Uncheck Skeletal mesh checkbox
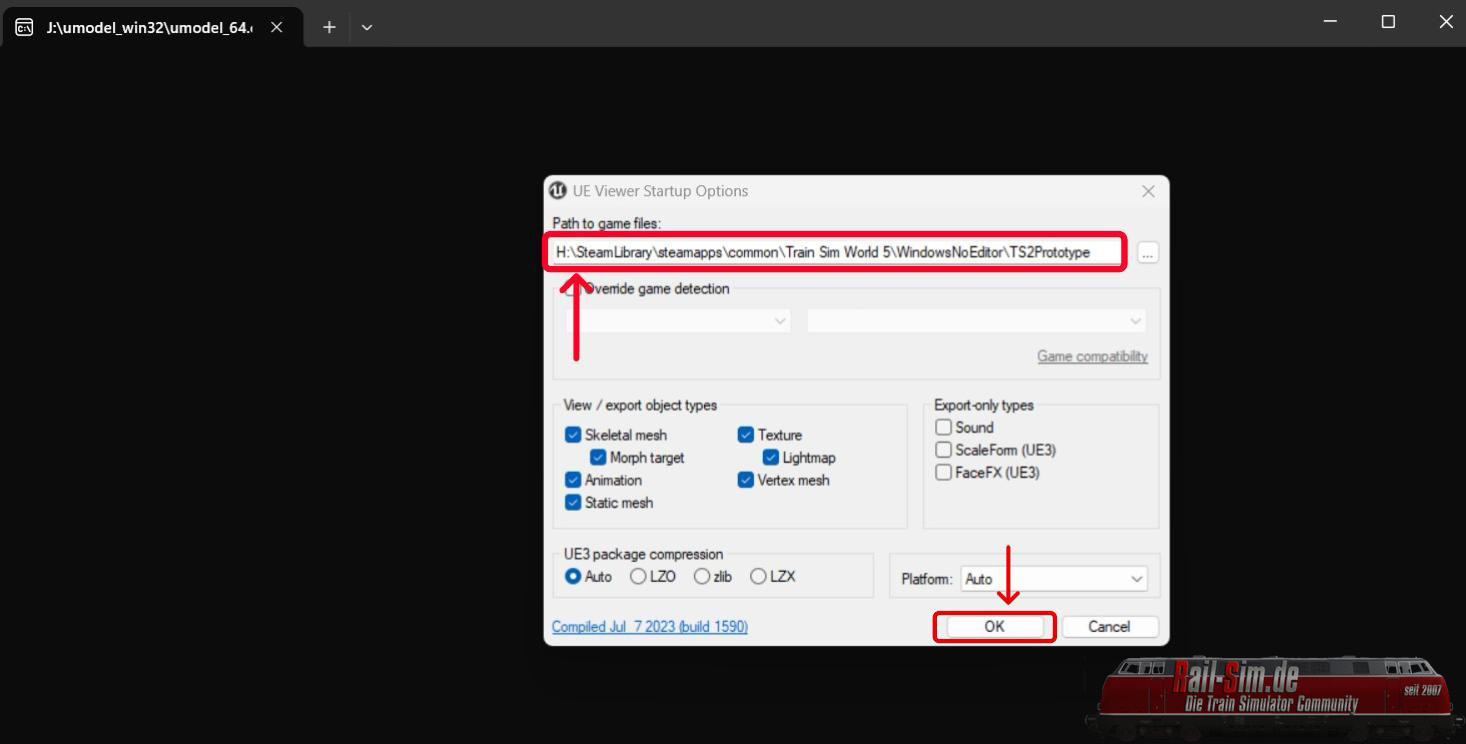This screenshot has width=1466, height=744. [x=573, y=435]
